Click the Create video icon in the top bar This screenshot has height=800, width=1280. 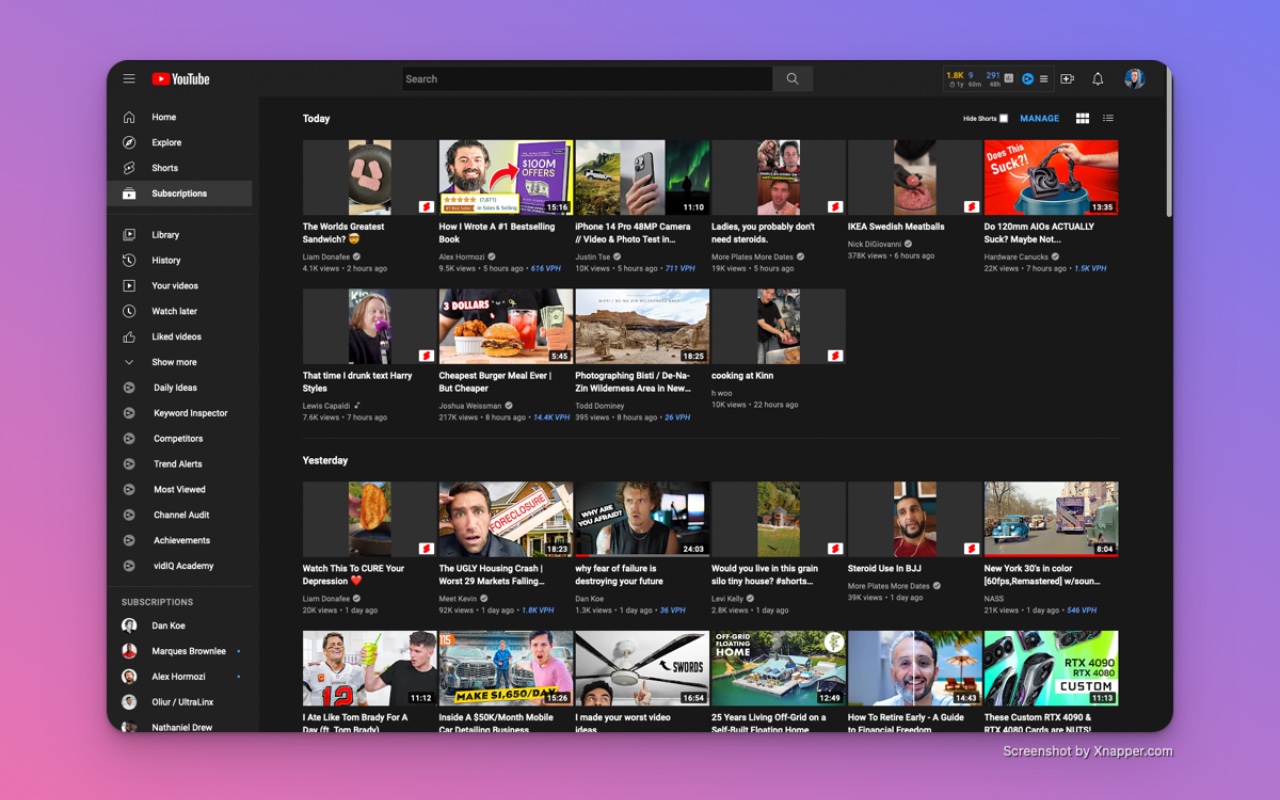click(1068, 78)
